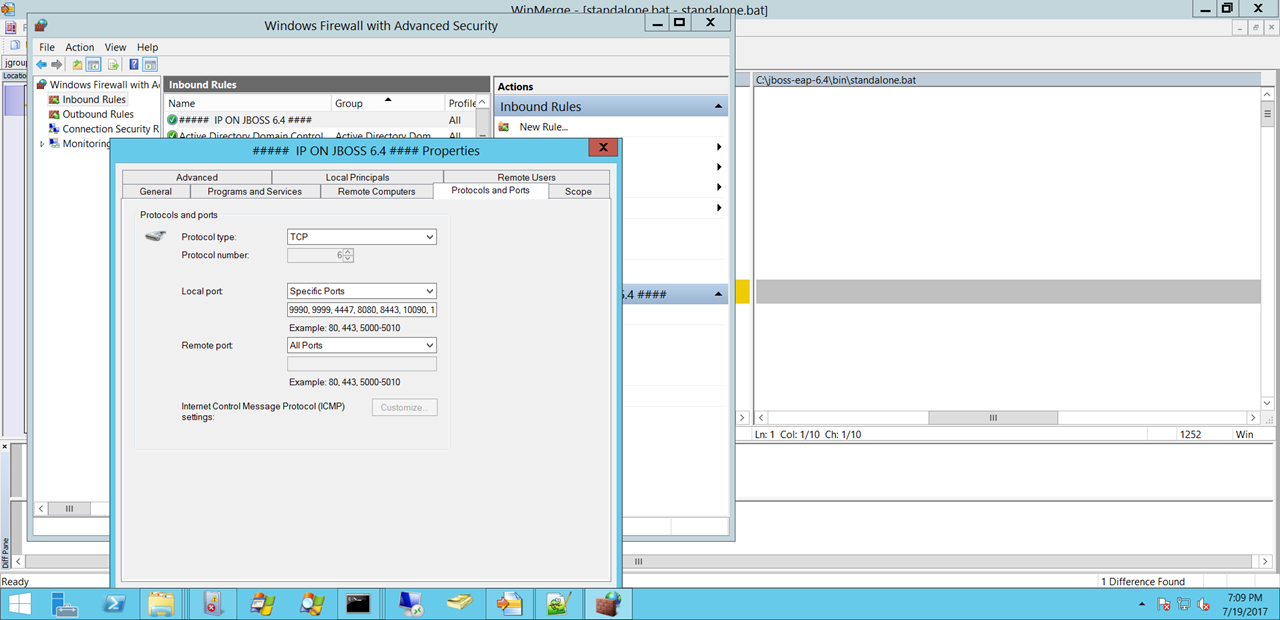Open the General tab

(156, 191)
